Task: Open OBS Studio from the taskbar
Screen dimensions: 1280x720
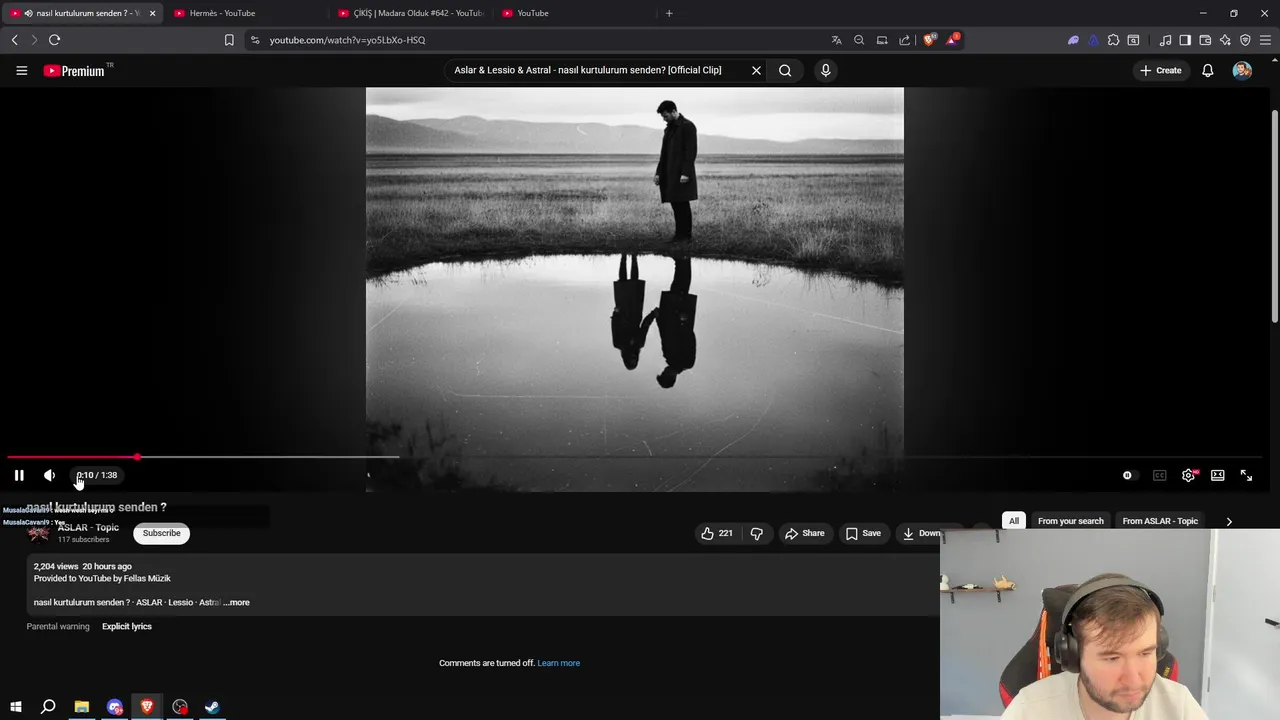Action: point(180,707)
